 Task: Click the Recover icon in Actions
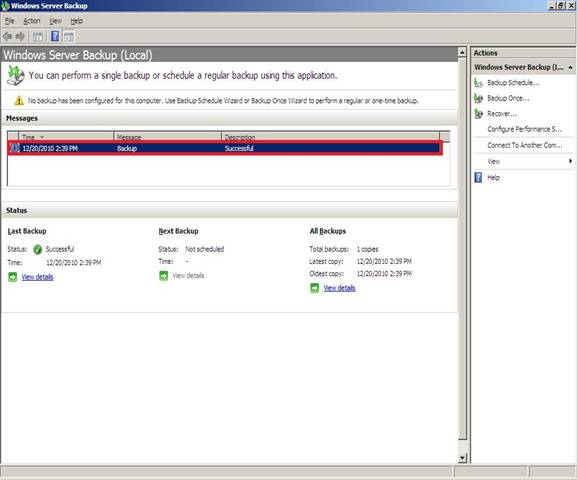(x=478, y=114)
